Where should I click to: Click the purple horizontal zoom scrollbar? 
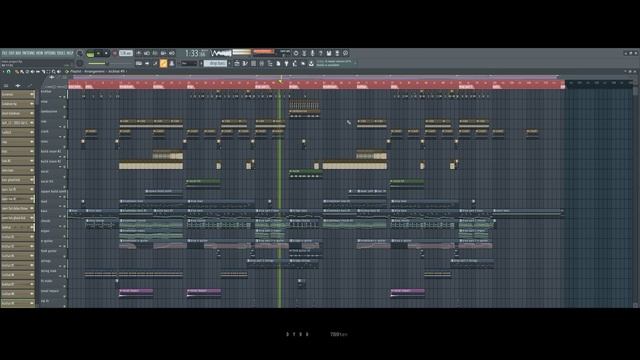[x=315, y=76]
